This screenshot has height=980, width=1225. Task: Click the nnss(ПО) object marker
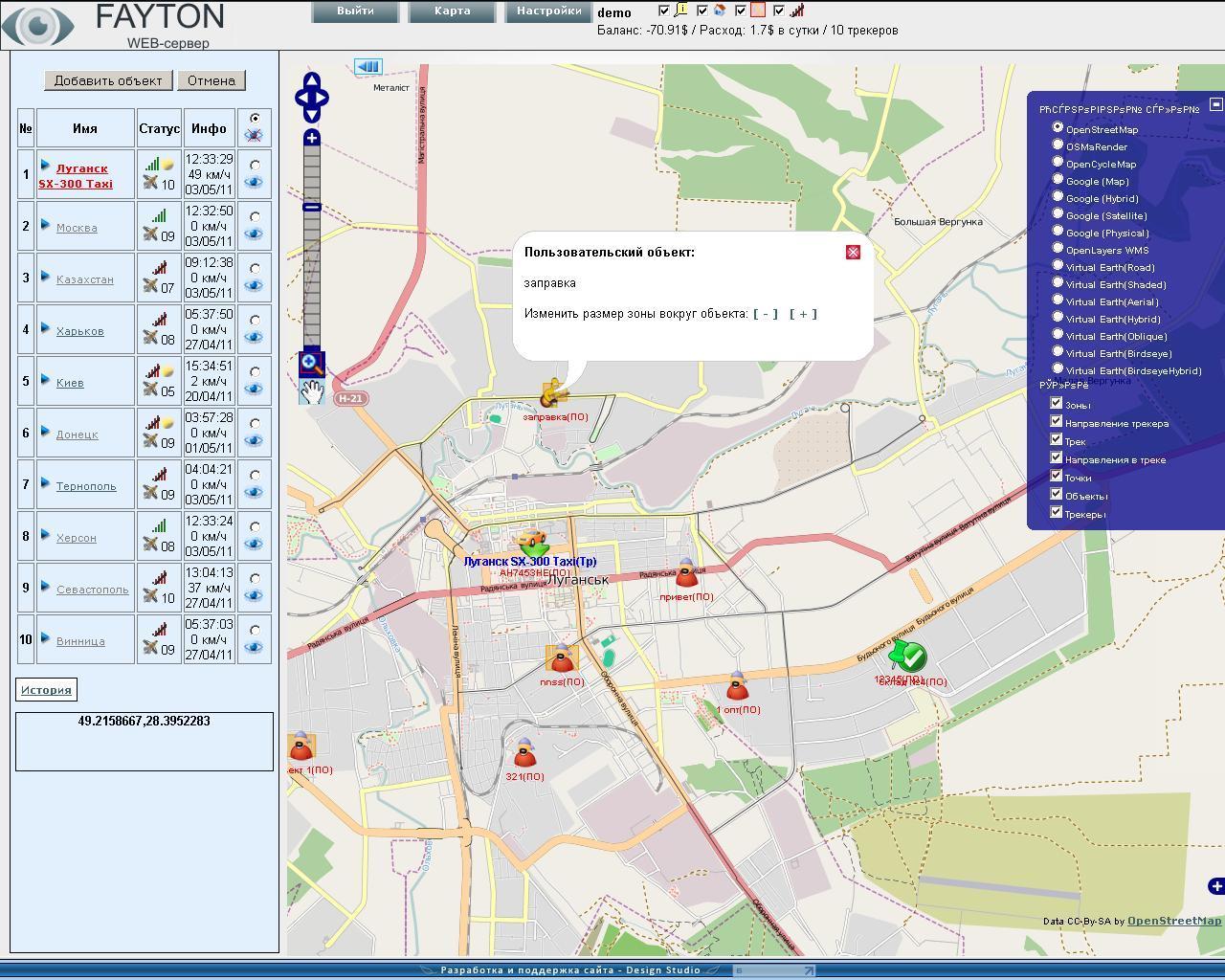pyautogui.click(x=562, y=658)
